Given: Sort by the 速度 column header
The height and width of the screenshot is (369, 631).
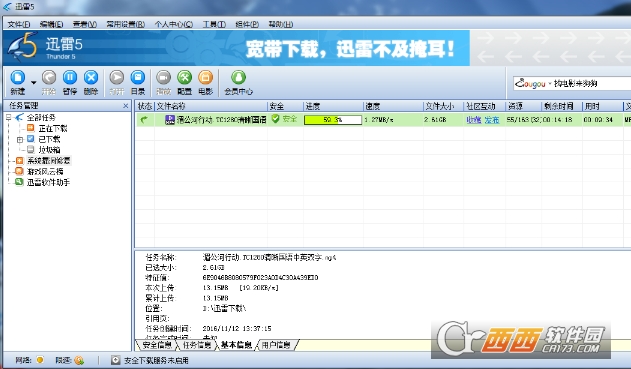Looking at the screenshot, I should (x=393, y=106).
